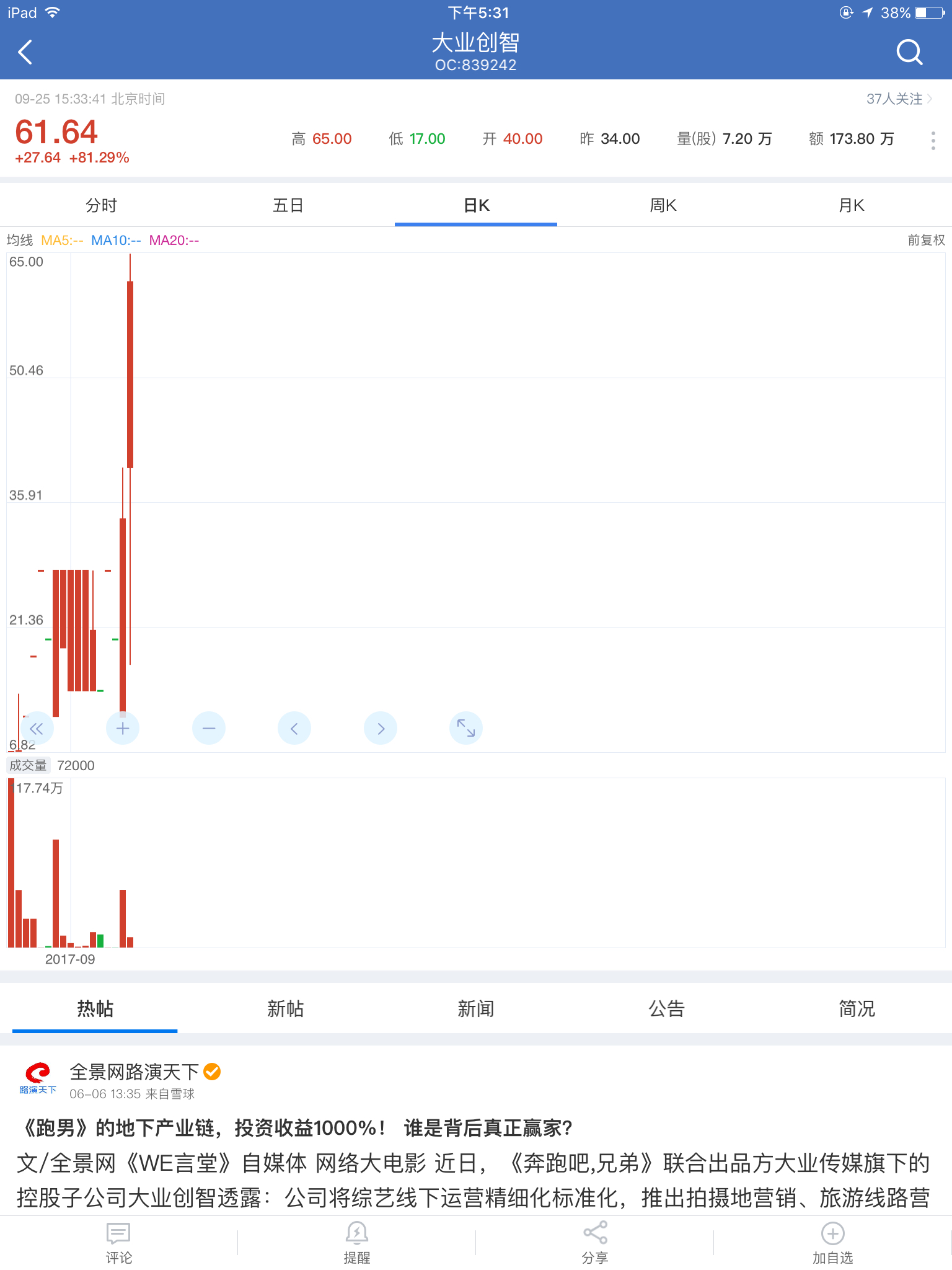Tap the MA20 indicator label
This screenshot has height=1270, width=952.
point(174,240)
